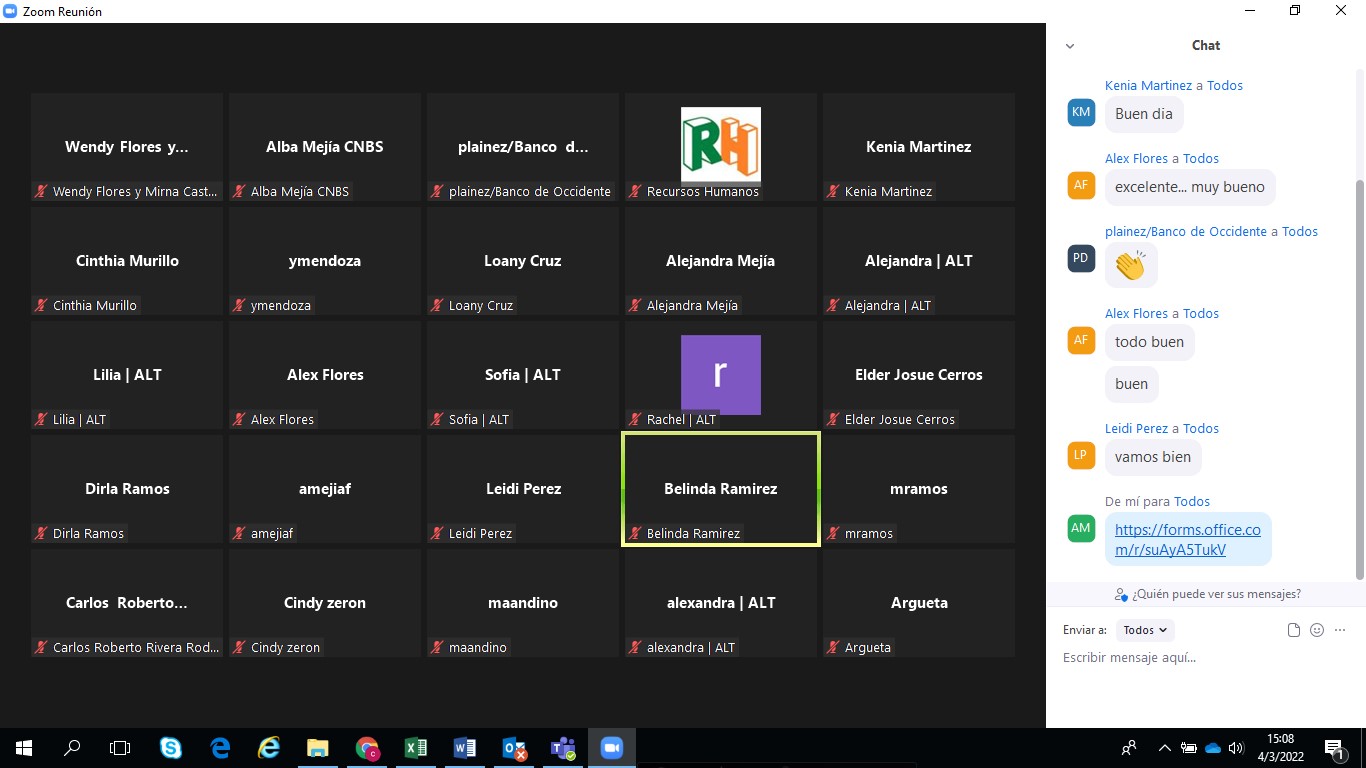Click the Recursos Humanos RH logo avatar

coord(720,144)
